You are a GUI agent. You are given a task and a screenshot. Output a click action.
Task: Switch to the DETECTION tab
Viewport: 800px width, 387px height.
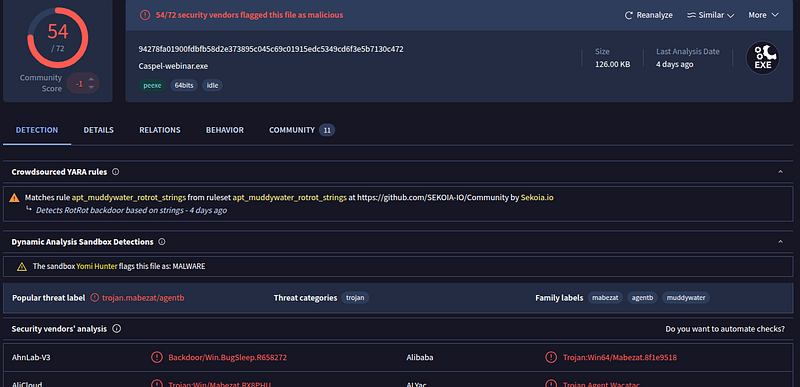[37, 130]
